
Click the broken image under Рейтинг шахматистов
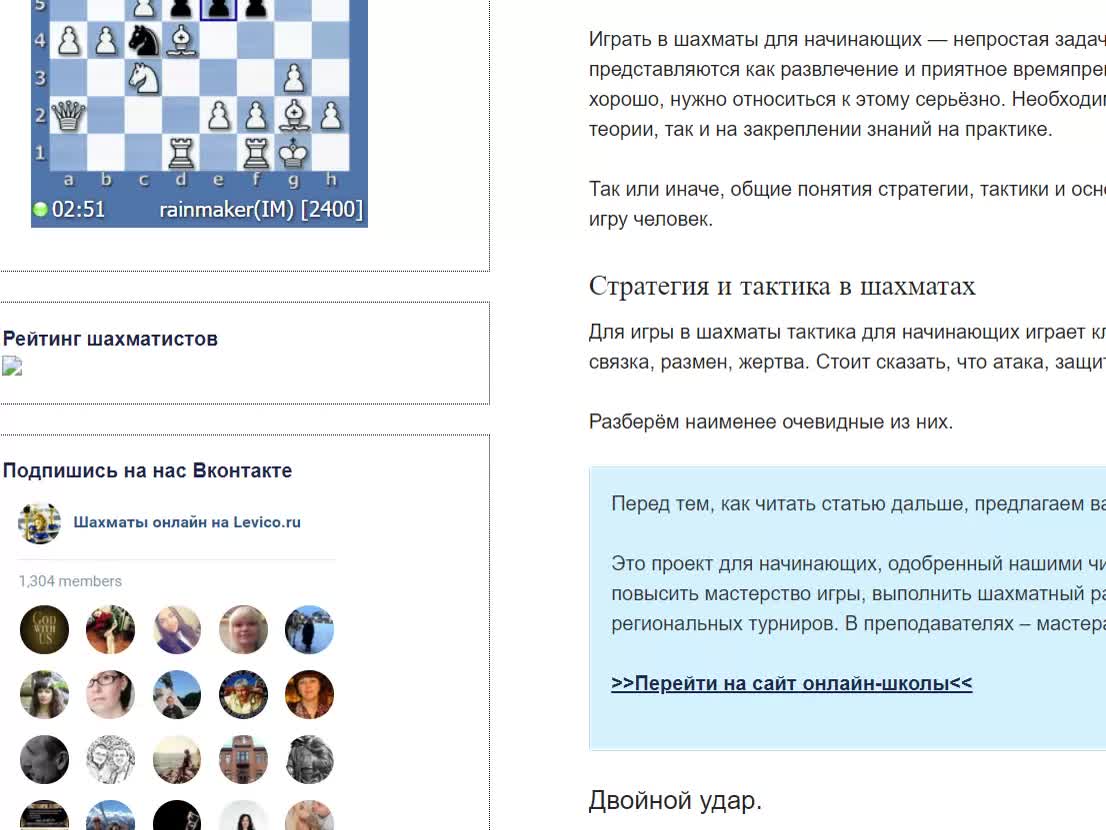[12, 366]
